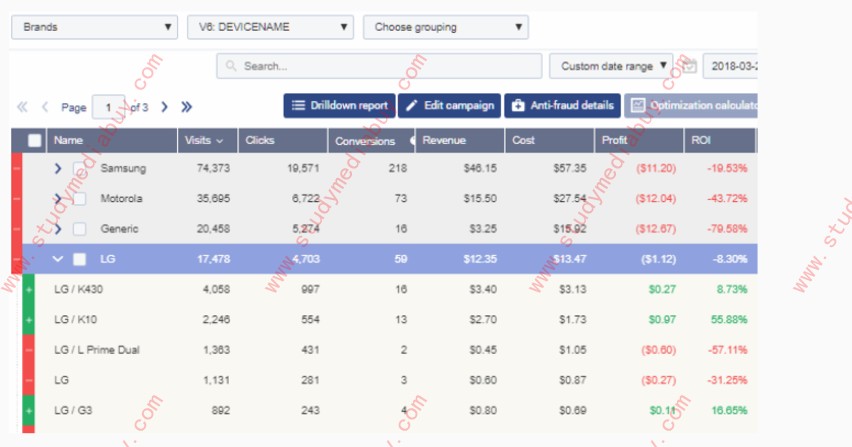The image size is (852, 447).
Task: Expand the Motorola row
Action: [58, 199]
